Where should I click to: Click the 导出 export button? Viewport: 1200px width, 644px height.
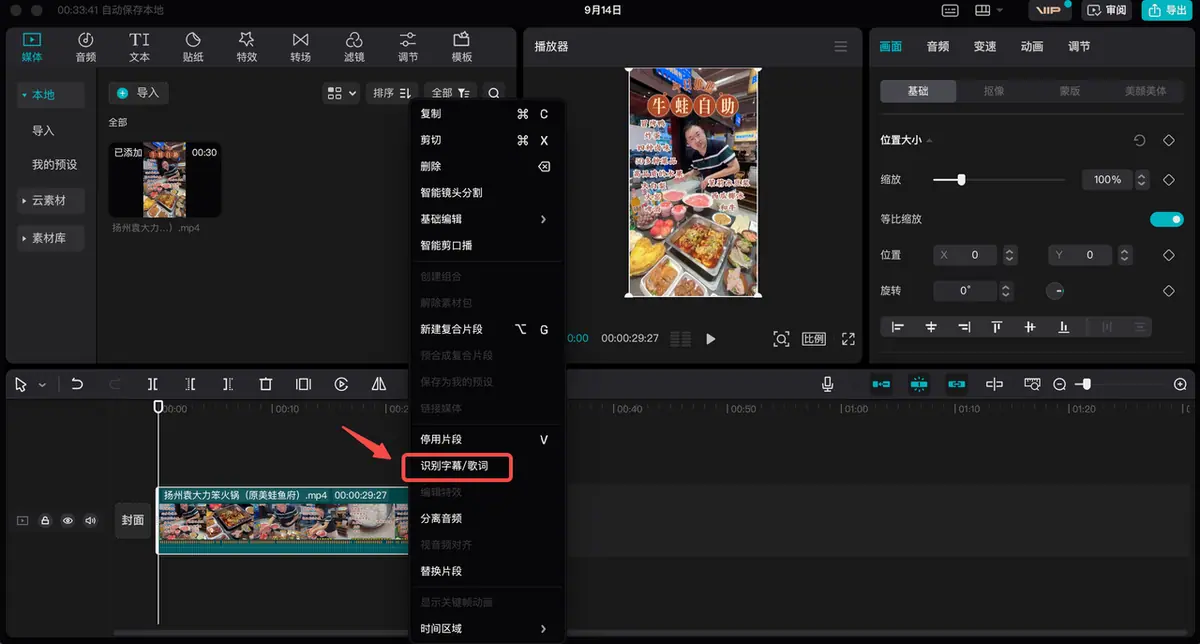(1168, 10)
